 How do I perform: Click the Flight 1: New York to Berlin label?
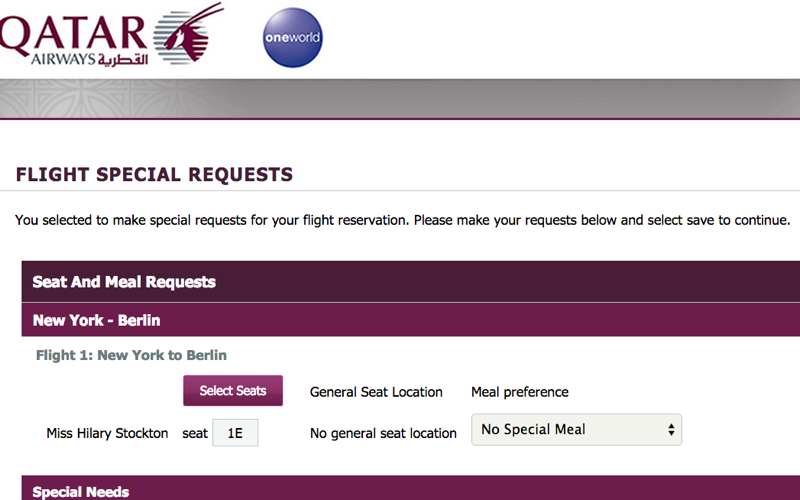(x=131, y=355)
